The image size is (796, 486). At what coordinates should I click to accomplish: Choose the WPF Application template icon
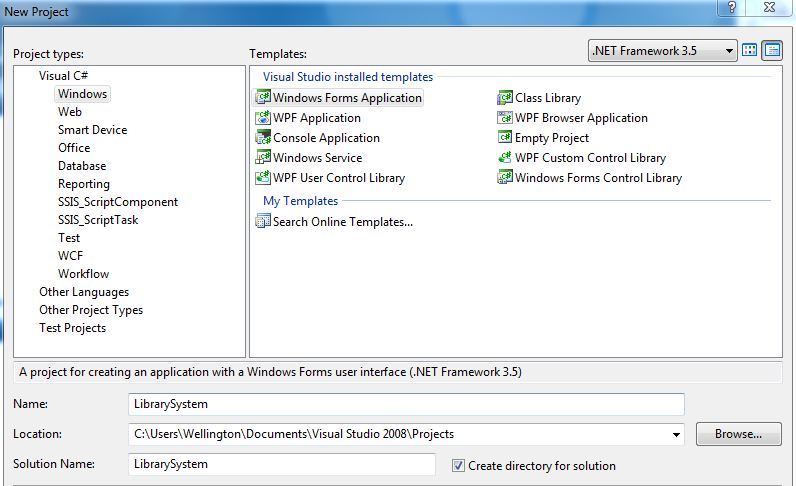pyautogui.click(x=264, y=118)
